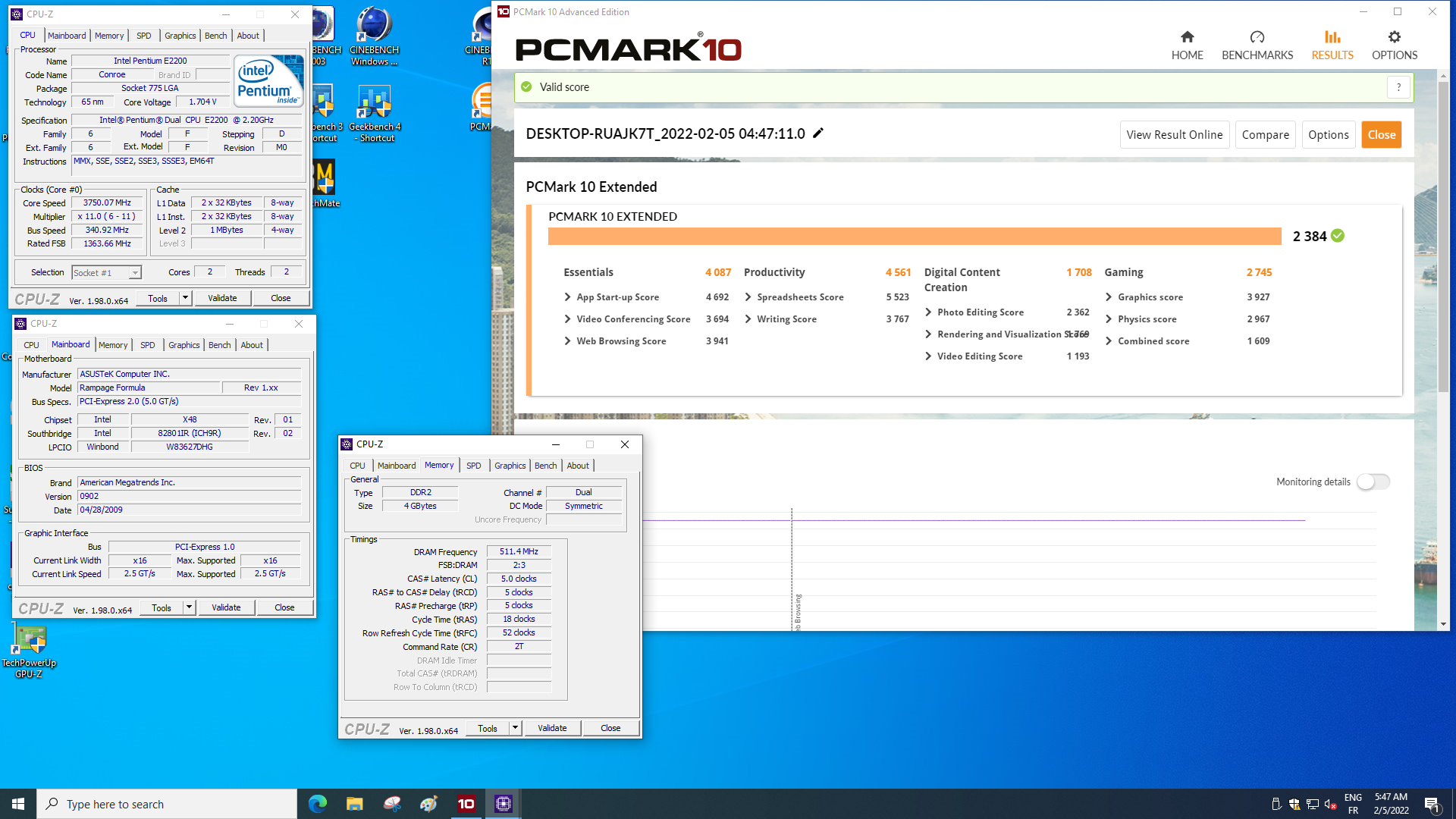1456x819 pixels.
Task: Expand Video Editing Score details
Action: pos(928,356)
